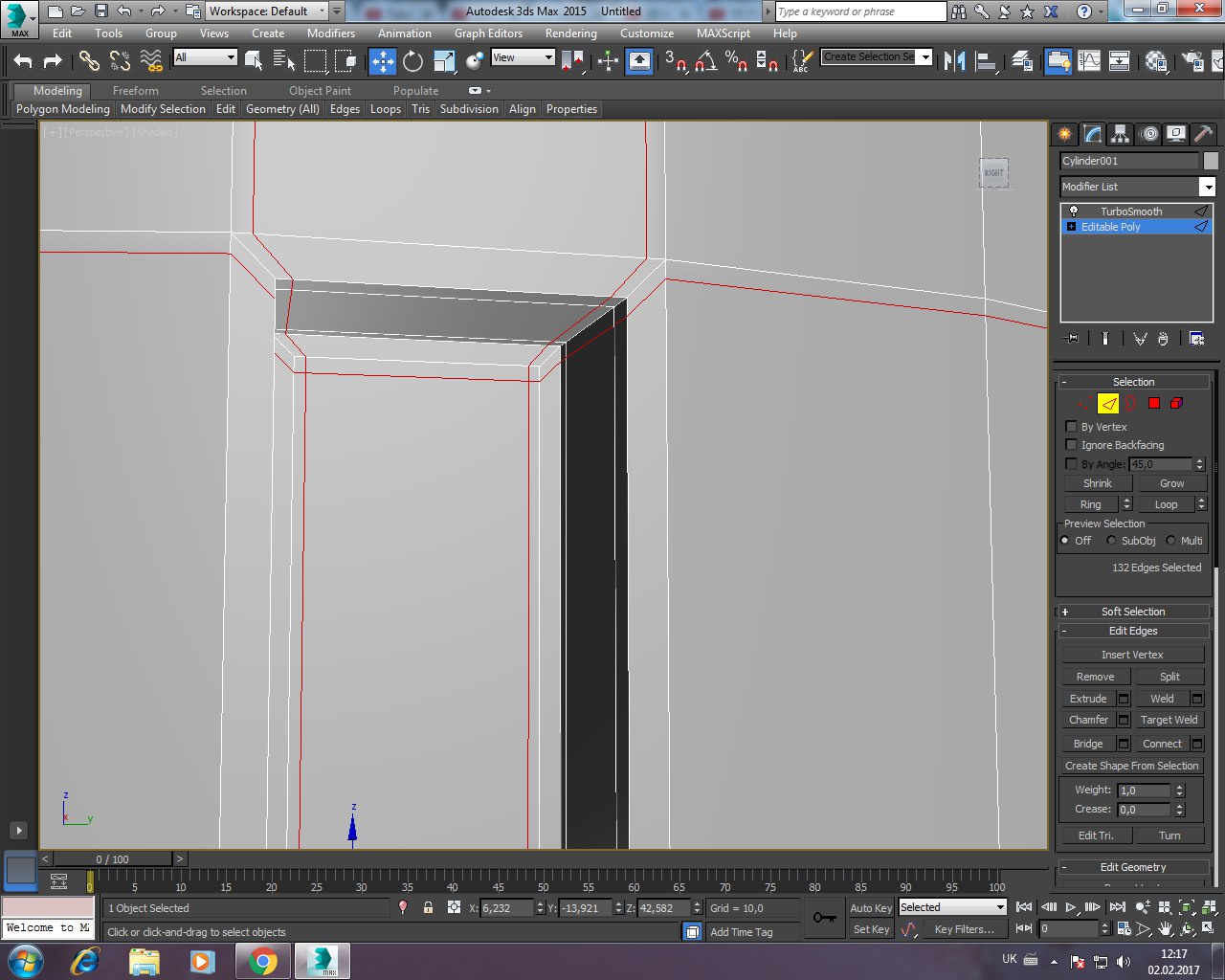Switch to the Freeform ribbon tab
Screen dimensions: 1225x980
[135, 91]
